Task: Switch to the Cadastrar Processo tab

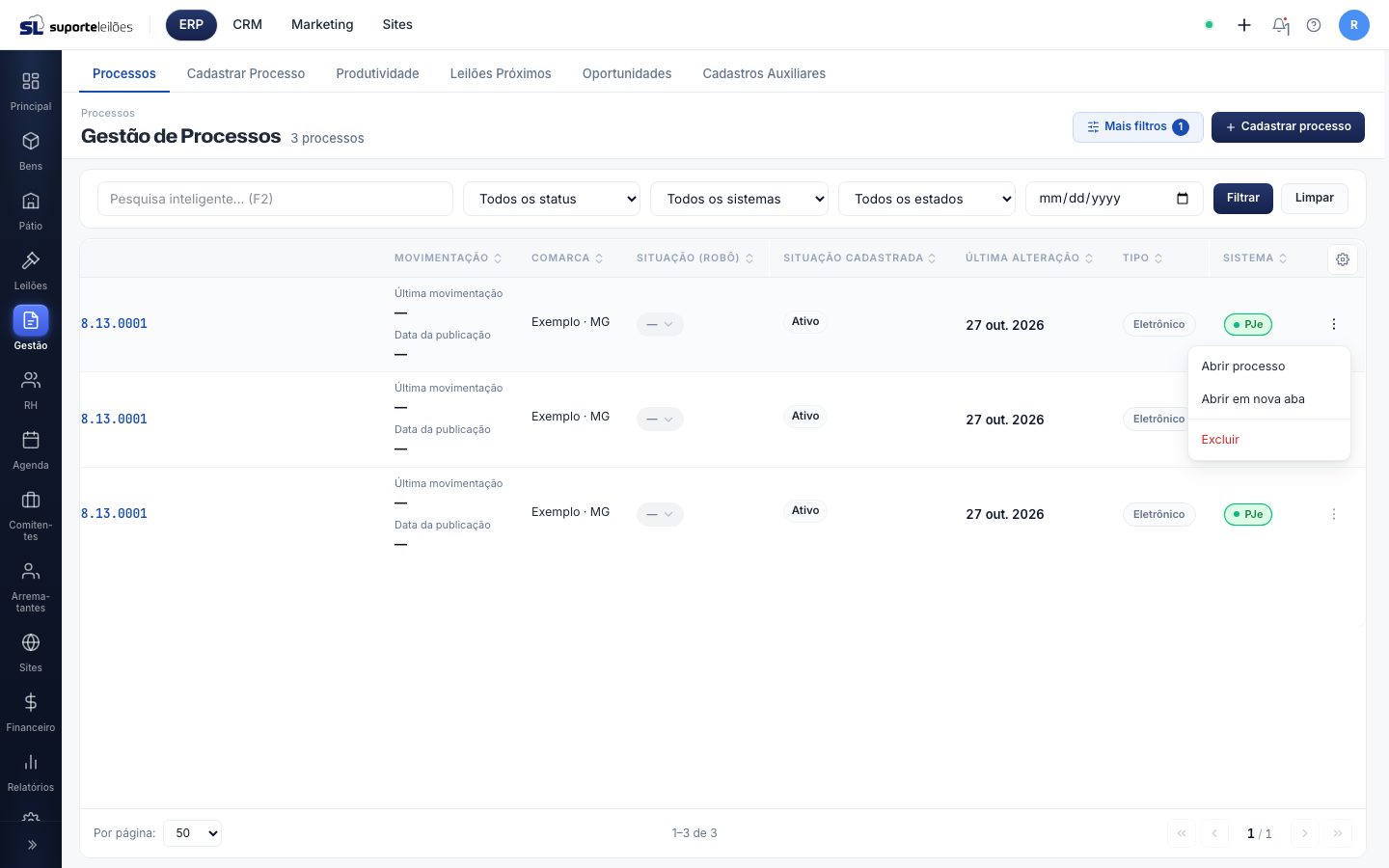Action: pyautogui.click(x=246, y=73)
